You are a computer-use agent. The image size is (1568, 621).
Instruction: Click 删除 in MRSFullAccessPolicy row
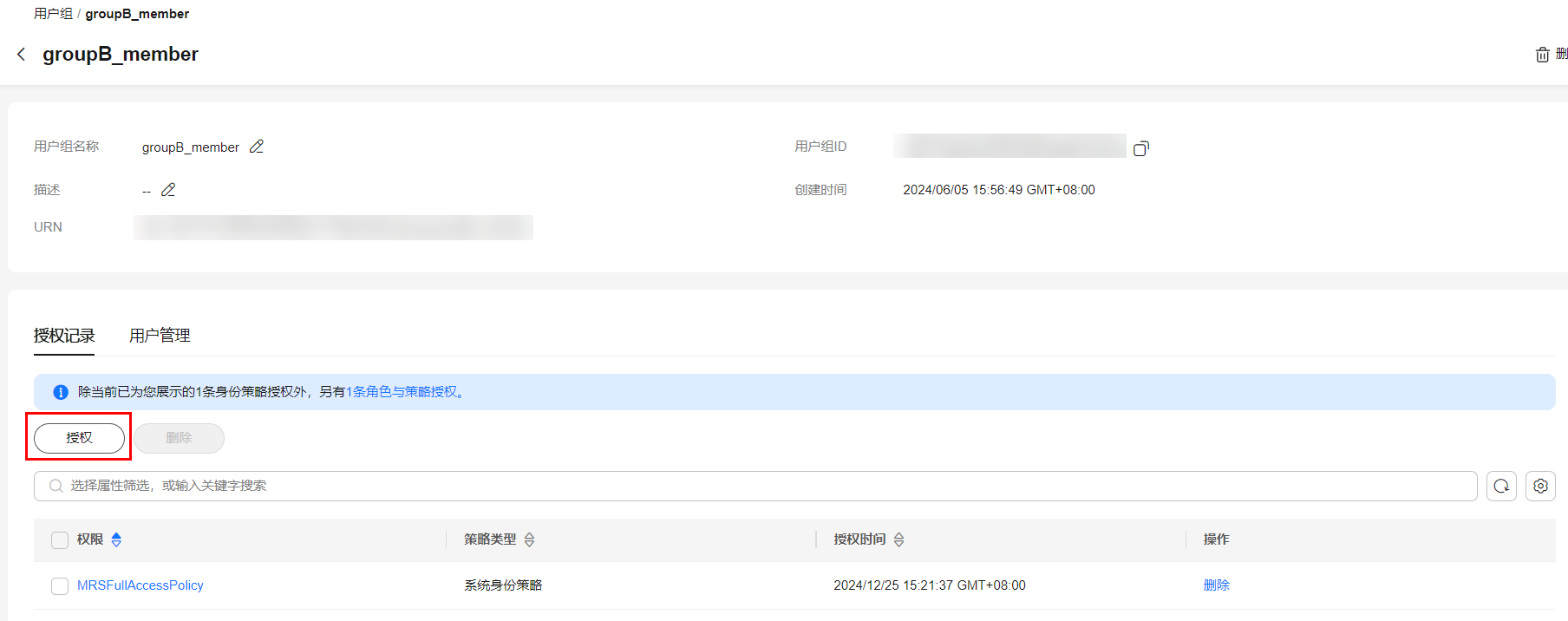pos(1216,585)
